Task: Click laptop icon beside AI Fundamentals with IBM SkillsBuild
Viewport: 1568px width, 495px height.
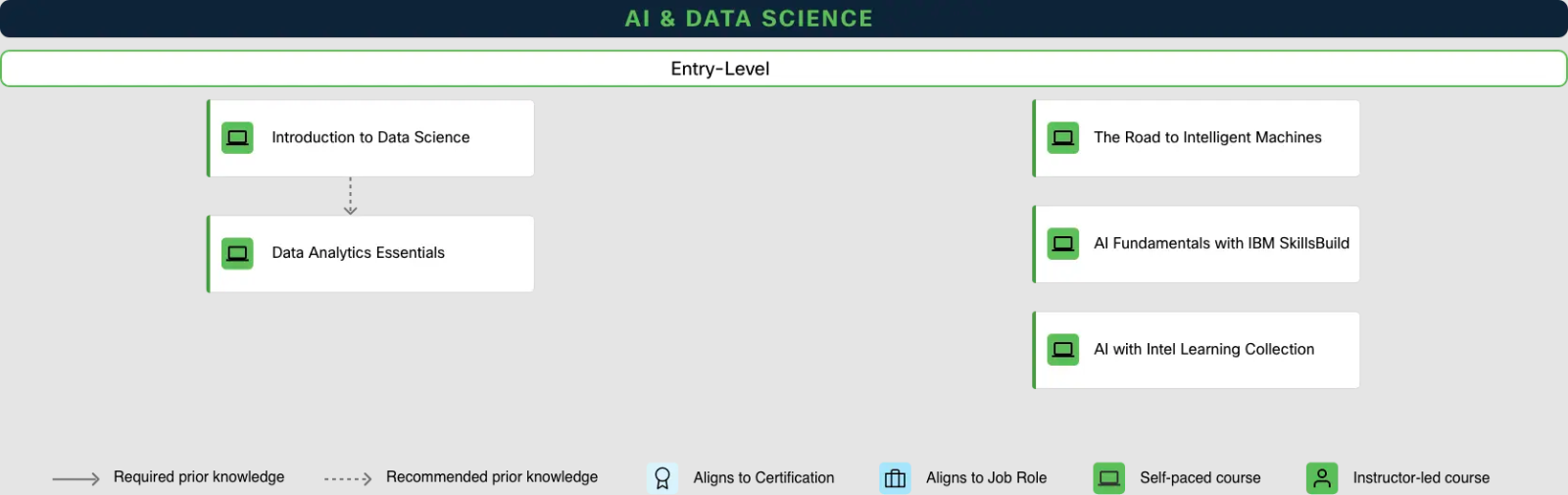Action: point(1062,244)
